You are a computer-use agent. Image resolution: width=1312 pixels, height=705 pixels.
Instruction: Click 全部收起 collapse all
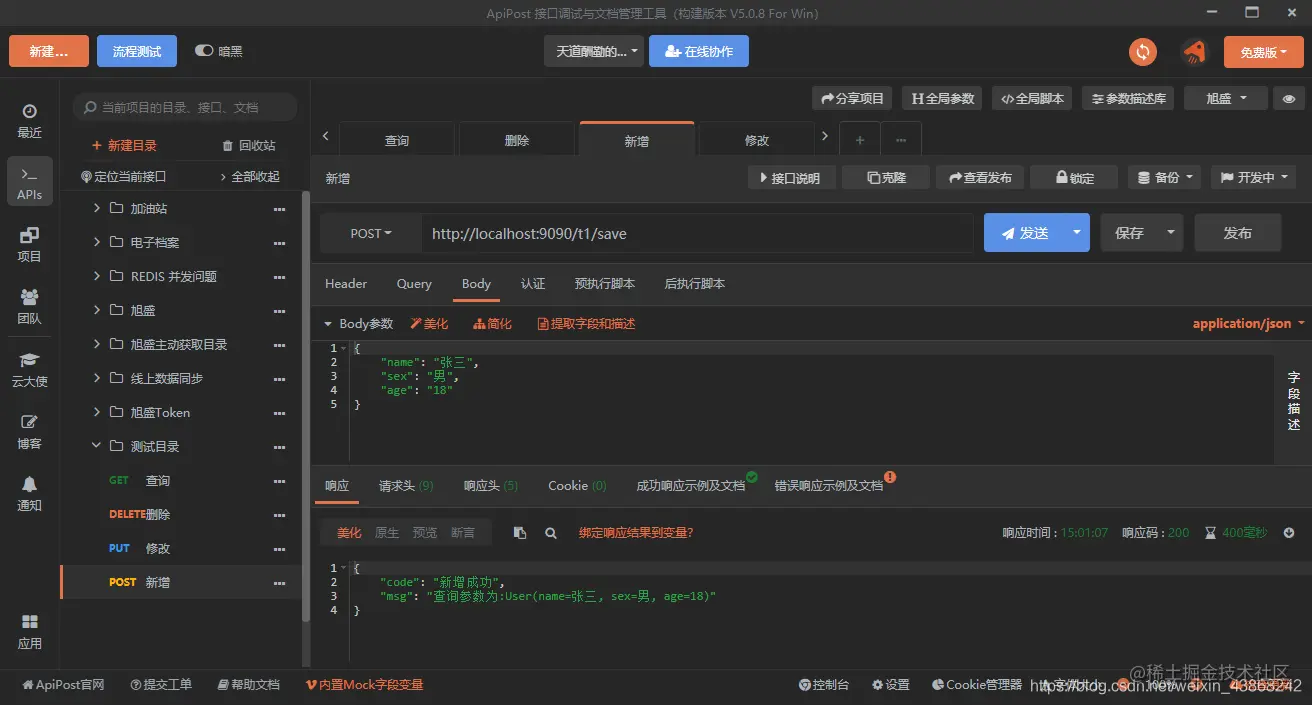pos(250,176)
